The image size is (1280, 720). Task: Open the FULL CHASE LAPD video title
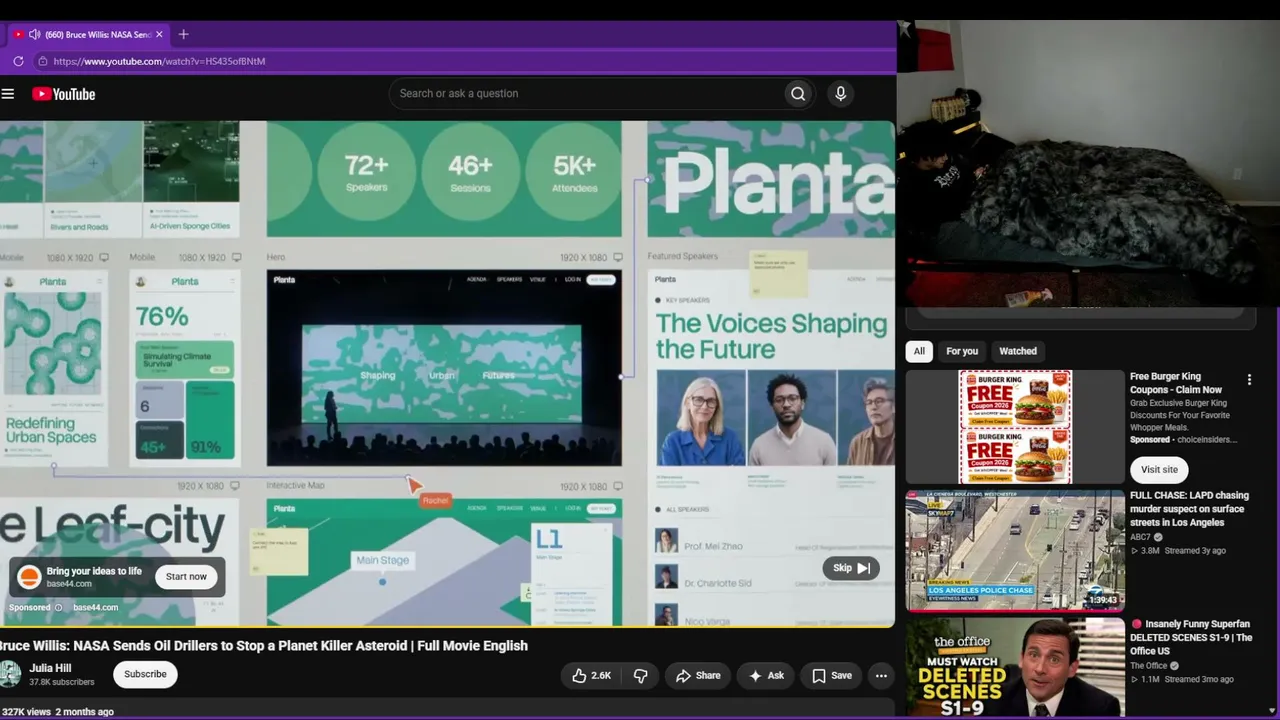pos(1190,509)
